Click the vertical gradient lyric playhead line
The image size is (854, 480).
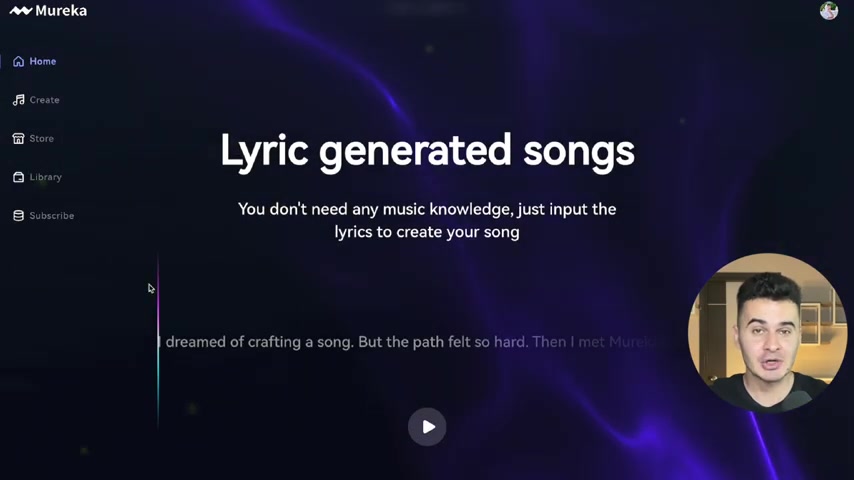point(158,341)
